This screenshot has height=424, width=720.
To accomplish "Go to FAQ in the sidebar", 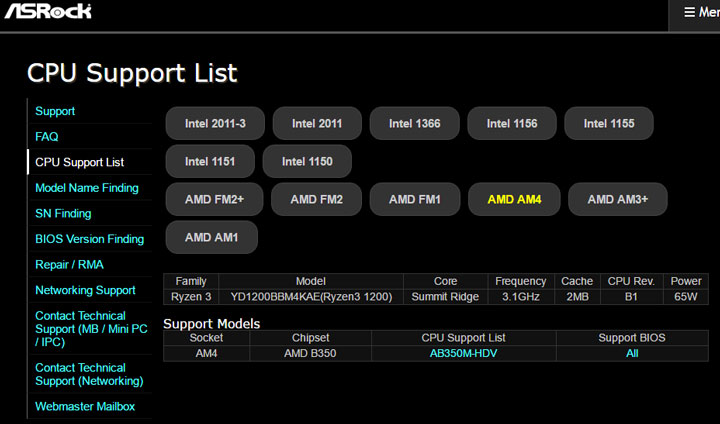I will tap(47, 136).
